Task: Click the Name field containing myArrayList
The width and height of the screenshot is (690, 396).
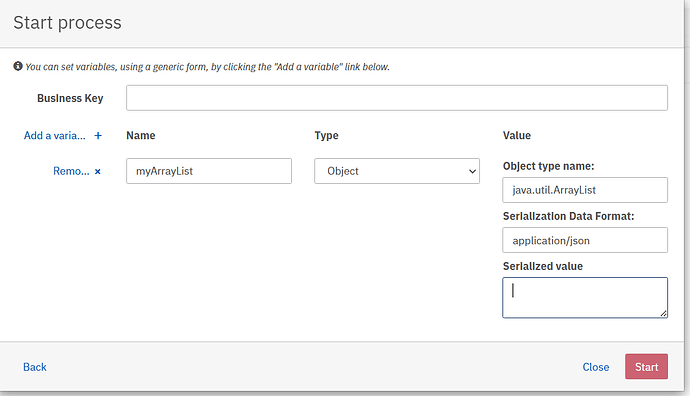Action: pyautogui.click(x=209, y=171)
